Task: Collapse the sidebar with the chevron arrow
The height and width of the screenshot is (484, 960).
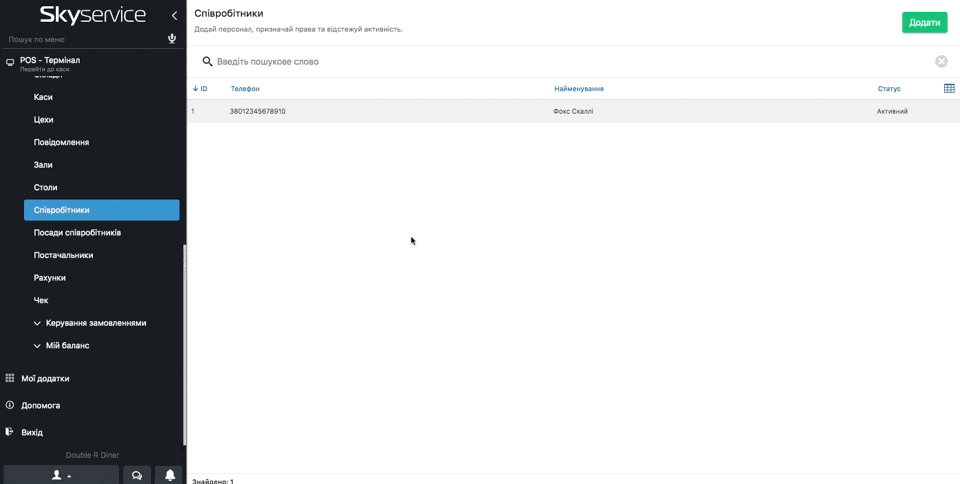Action: click(x=174, y=15)
